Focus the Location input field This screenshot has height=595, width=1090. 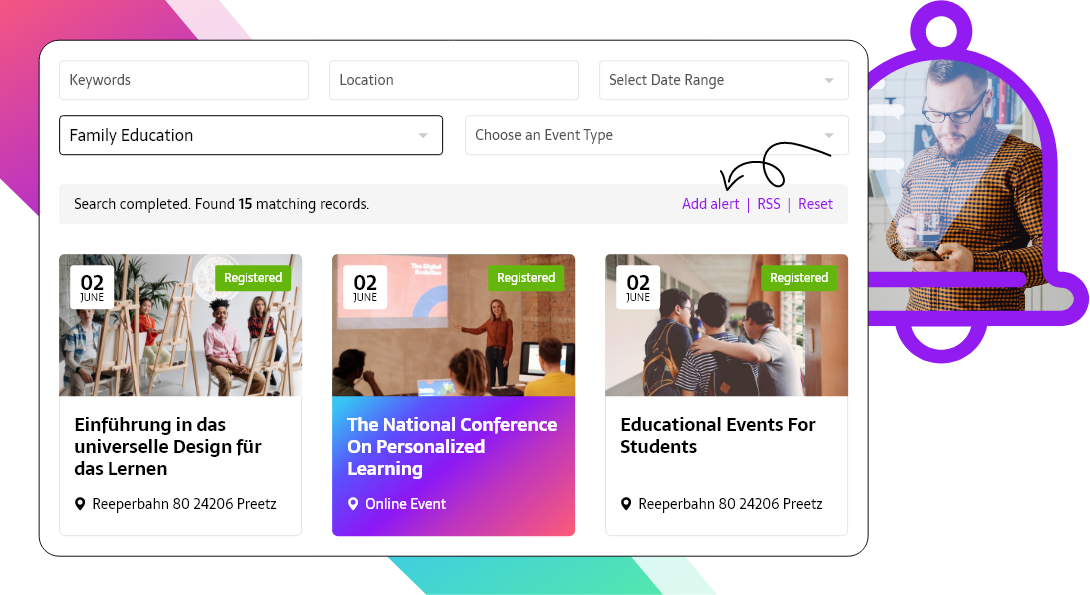[x=454, y=80]
